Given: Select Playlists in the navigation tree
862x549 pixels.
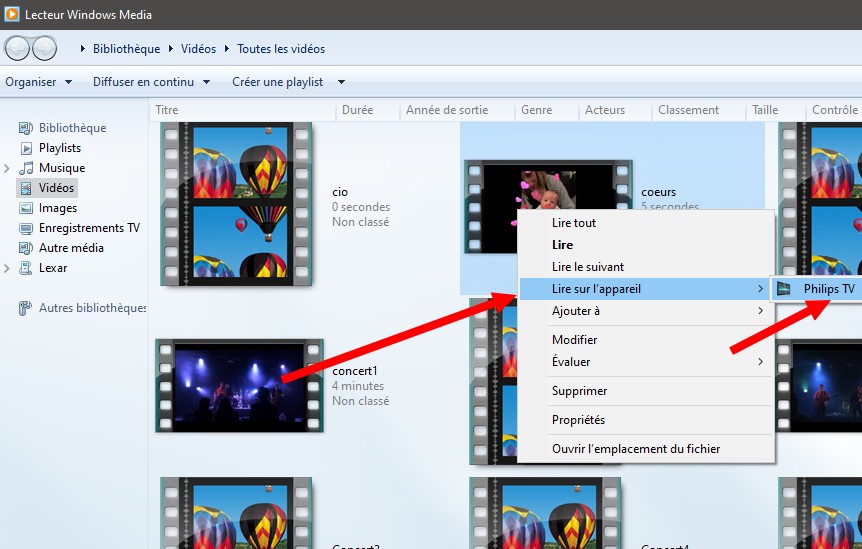Looking at the screenshot, I should point(59,148).
